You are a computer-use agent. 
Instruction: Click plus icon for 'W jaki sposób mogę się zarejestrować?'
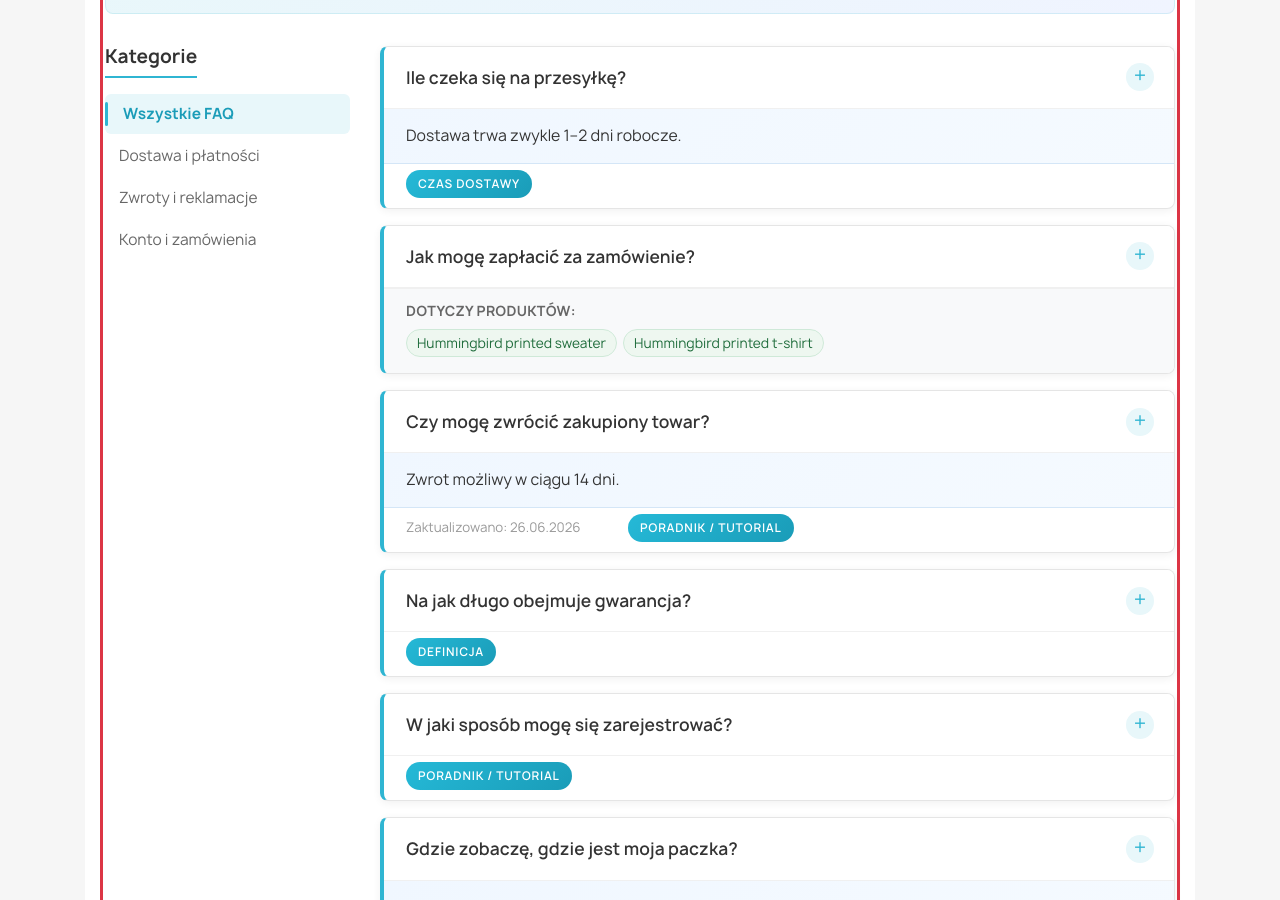coord(1140,724)
